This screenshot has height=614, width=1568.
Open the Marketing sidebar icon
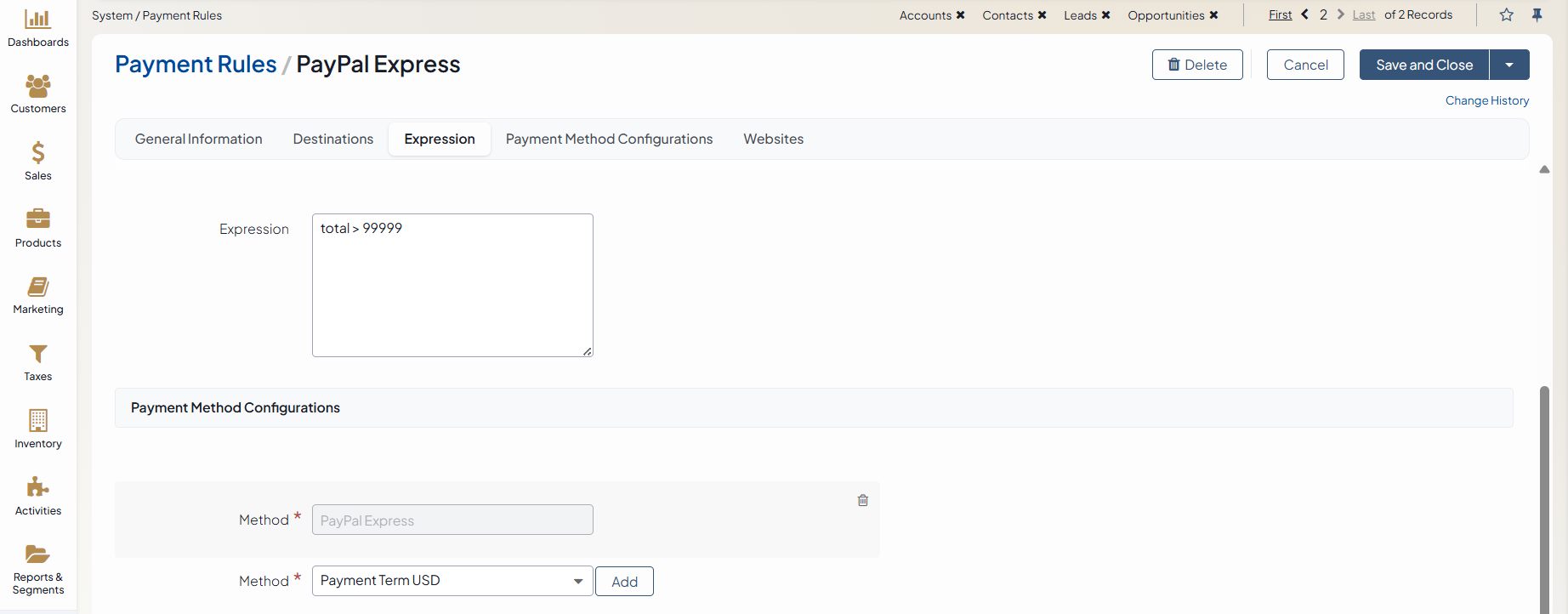(x=38, y=286)
